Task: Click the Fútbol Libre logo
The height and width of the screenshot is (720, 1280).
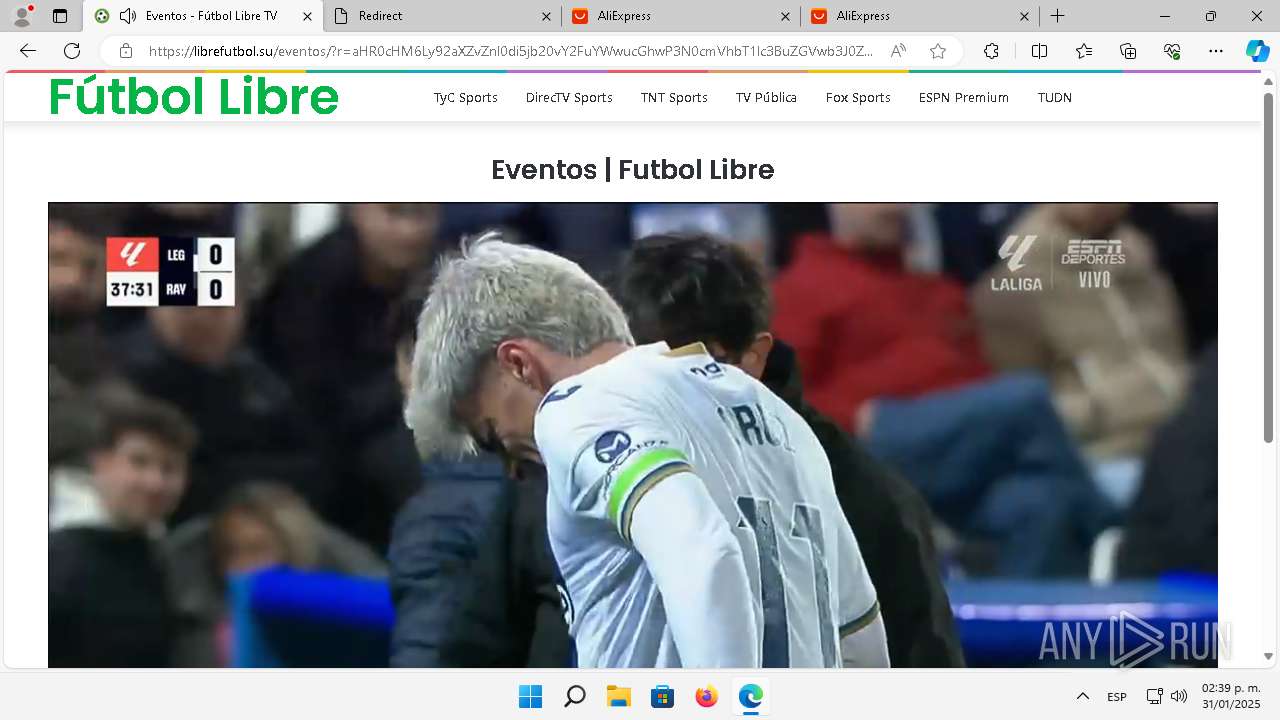Action: tap(194, 97)
